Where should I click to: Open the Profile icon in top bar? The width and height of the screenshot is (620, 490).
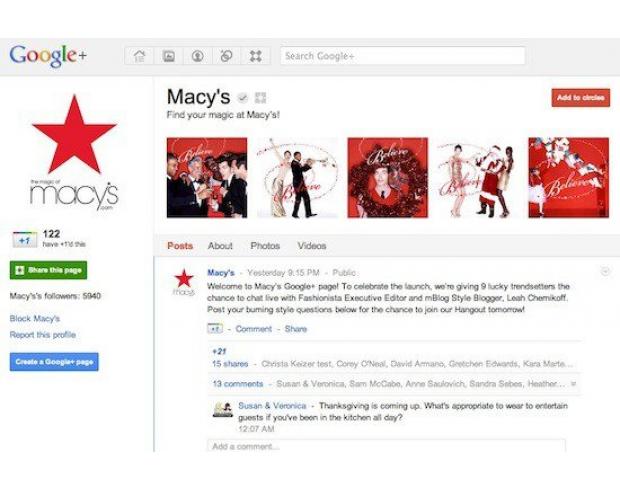197,56
